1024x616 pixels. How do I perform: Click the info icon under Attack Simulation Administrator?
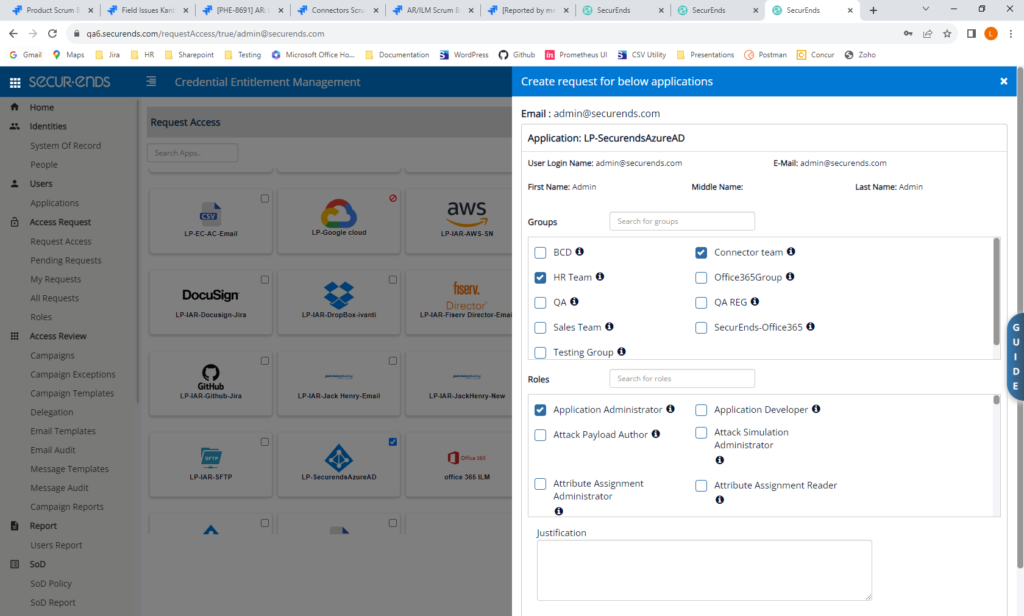pos(720,460)
